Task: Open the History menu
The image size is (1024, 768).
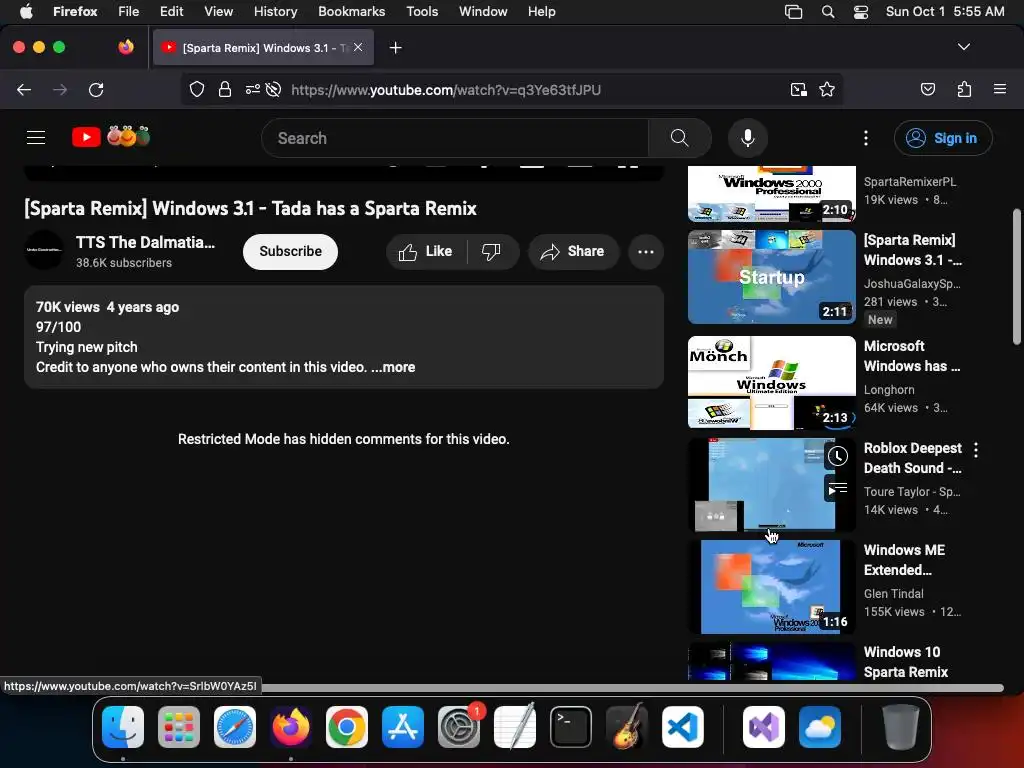Action: 275,11
